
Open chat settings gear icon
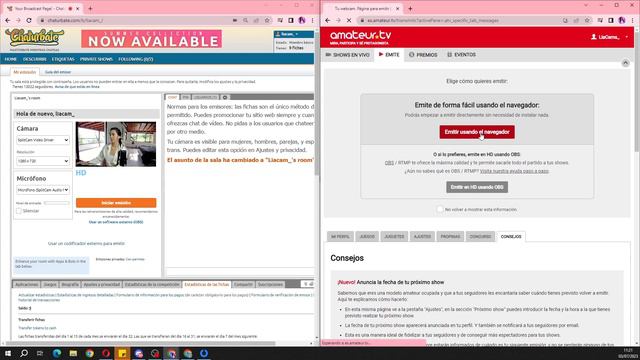click(224, 97)
